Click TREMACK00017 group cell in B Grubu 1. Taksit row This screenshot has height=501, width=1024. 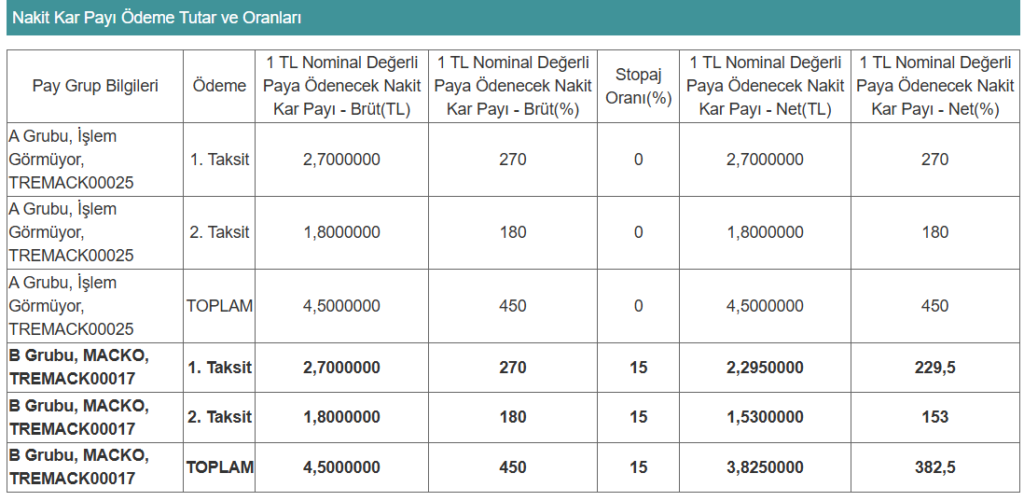[x=95, y=367]
